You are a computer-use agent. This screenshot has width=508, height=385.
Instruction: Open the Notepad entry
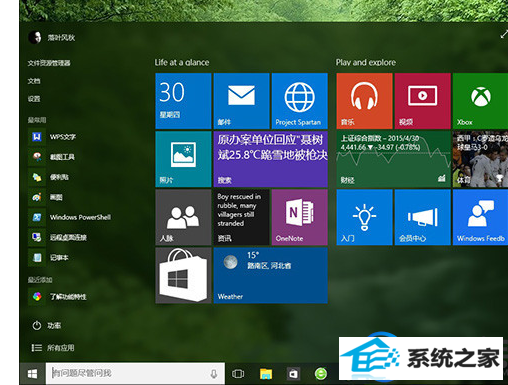tap(49, 257)
